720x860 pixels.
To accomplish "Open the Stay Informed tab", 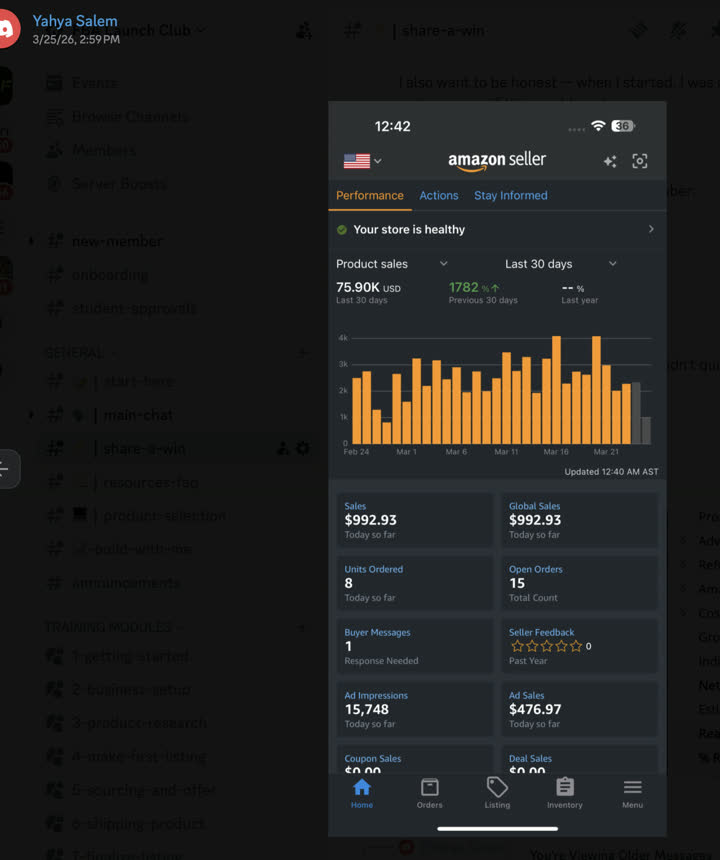I will (511, 196).
